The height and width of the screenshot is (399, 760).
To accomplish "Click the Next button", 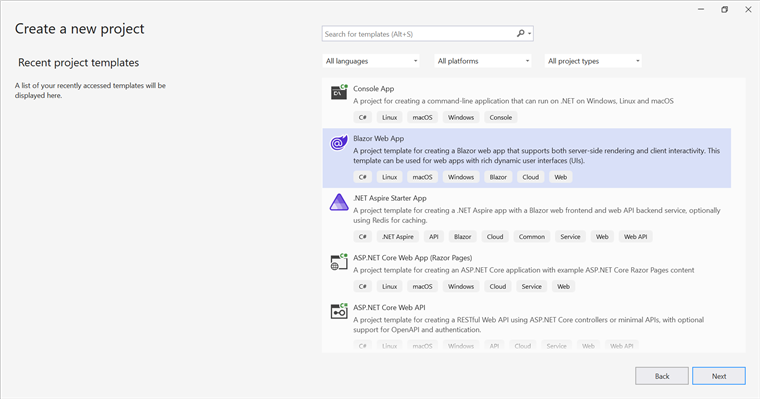I will 719,376.
